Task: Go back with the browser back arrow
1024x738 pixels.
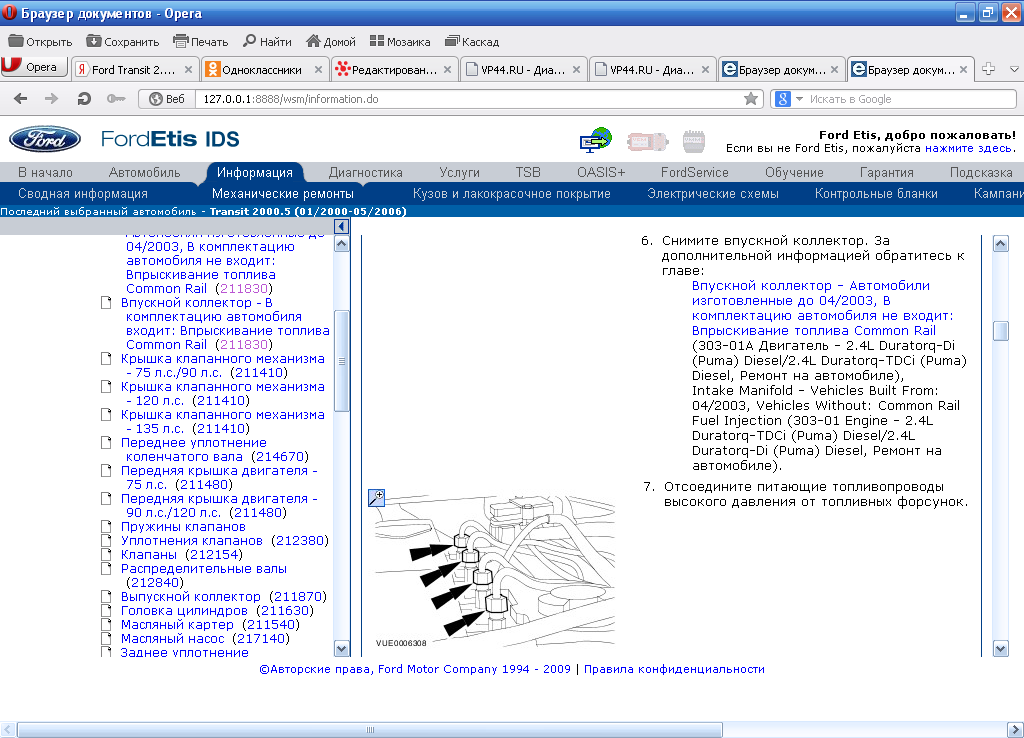Action: click(21, 99)
